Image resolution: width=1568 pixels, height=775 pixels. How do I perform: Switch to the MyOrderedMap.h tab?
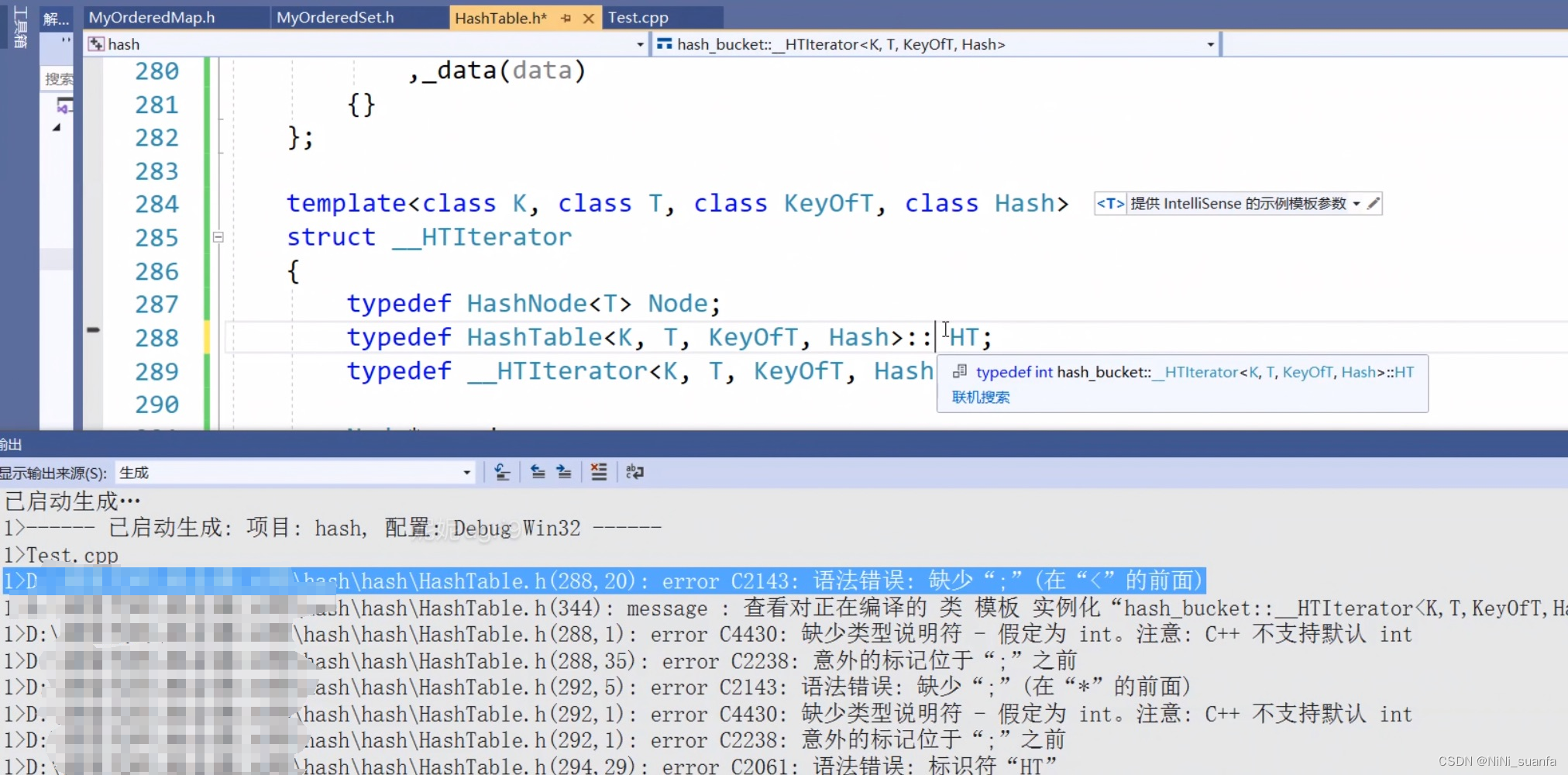pyautogui.click(x=152, y=17)
